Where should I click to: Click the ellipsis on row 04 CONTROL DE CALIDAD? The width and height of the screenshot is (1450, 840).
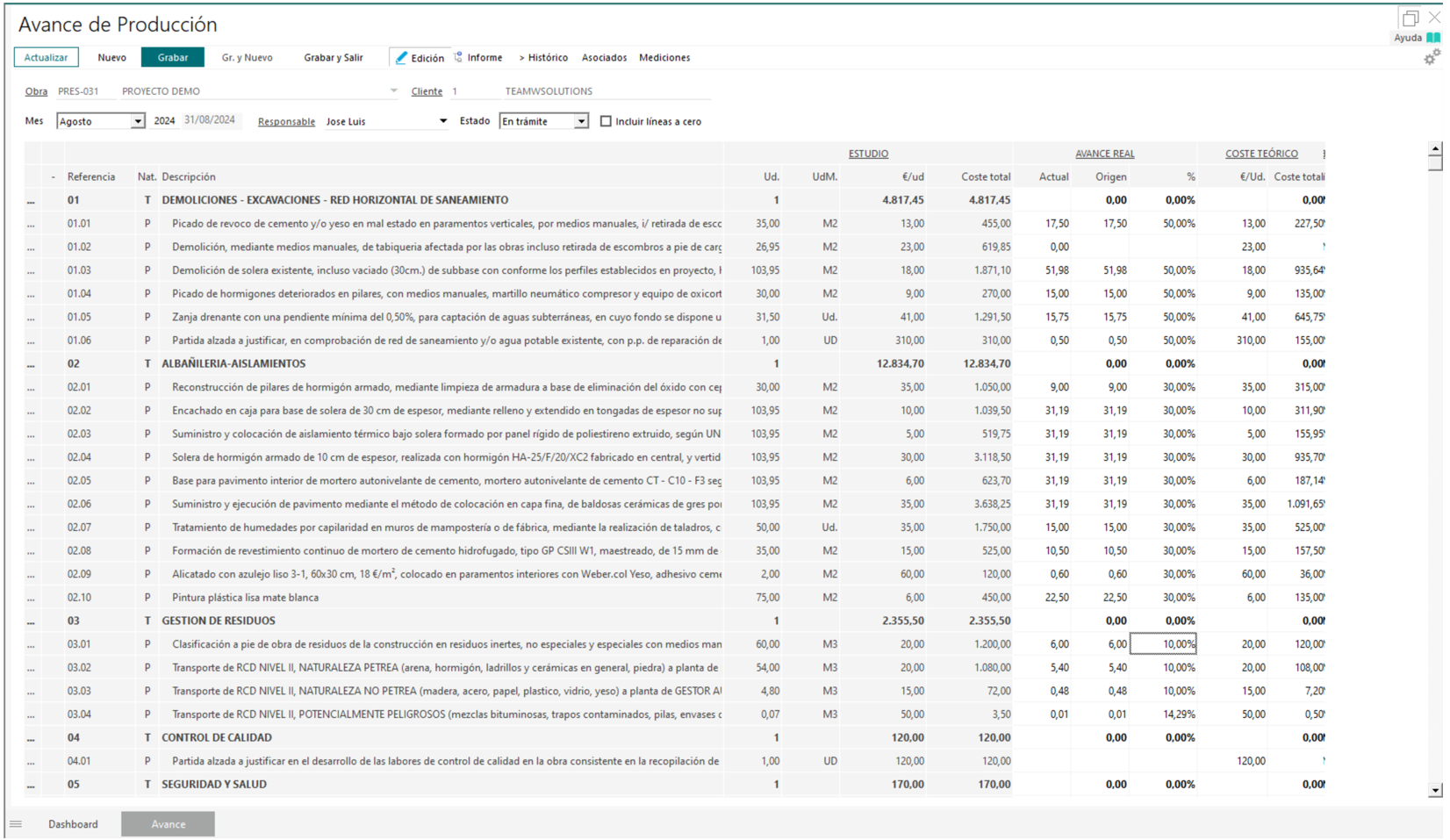pyautogui.click(x=32, y=737)
